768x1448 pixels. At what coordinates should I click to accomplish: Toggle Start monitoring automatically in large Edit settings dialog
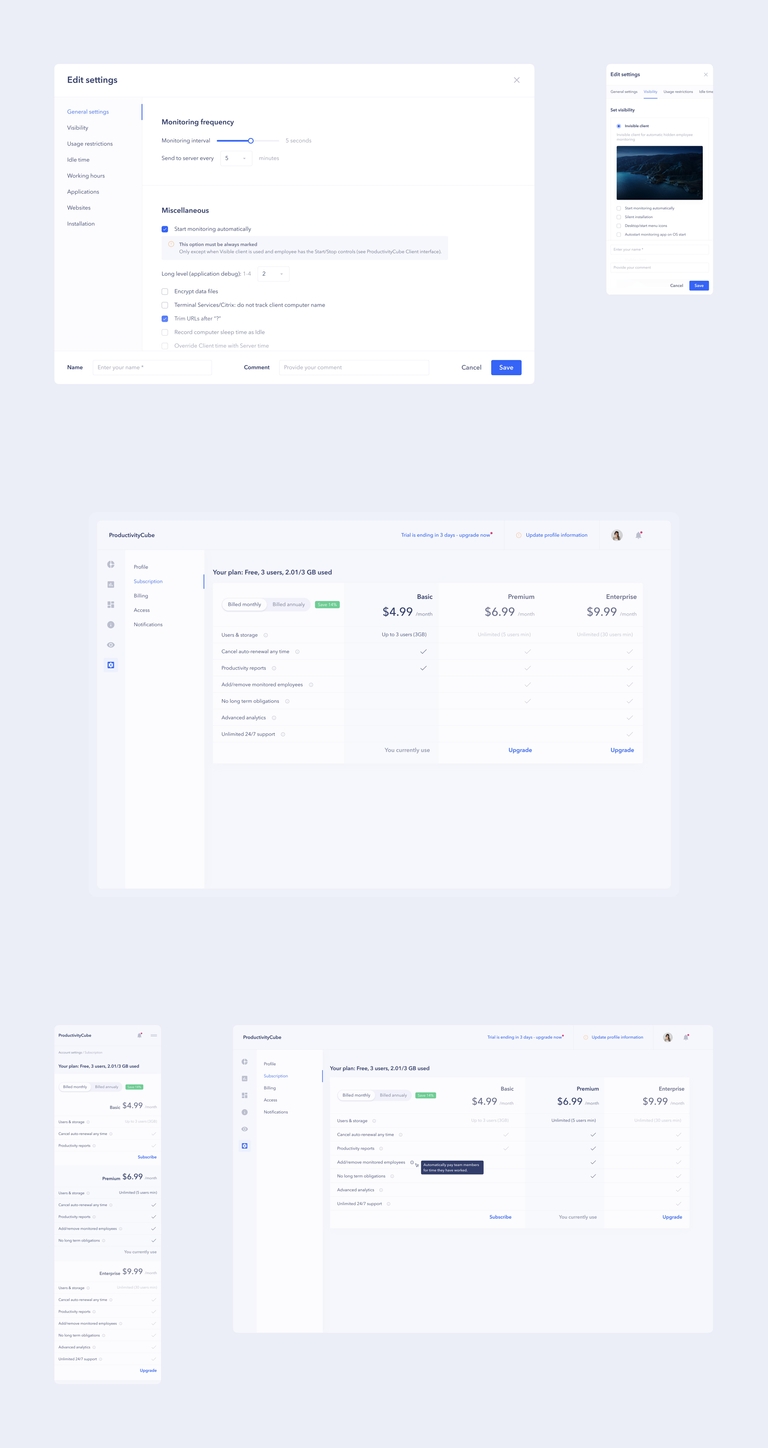[x=165, y=229]
